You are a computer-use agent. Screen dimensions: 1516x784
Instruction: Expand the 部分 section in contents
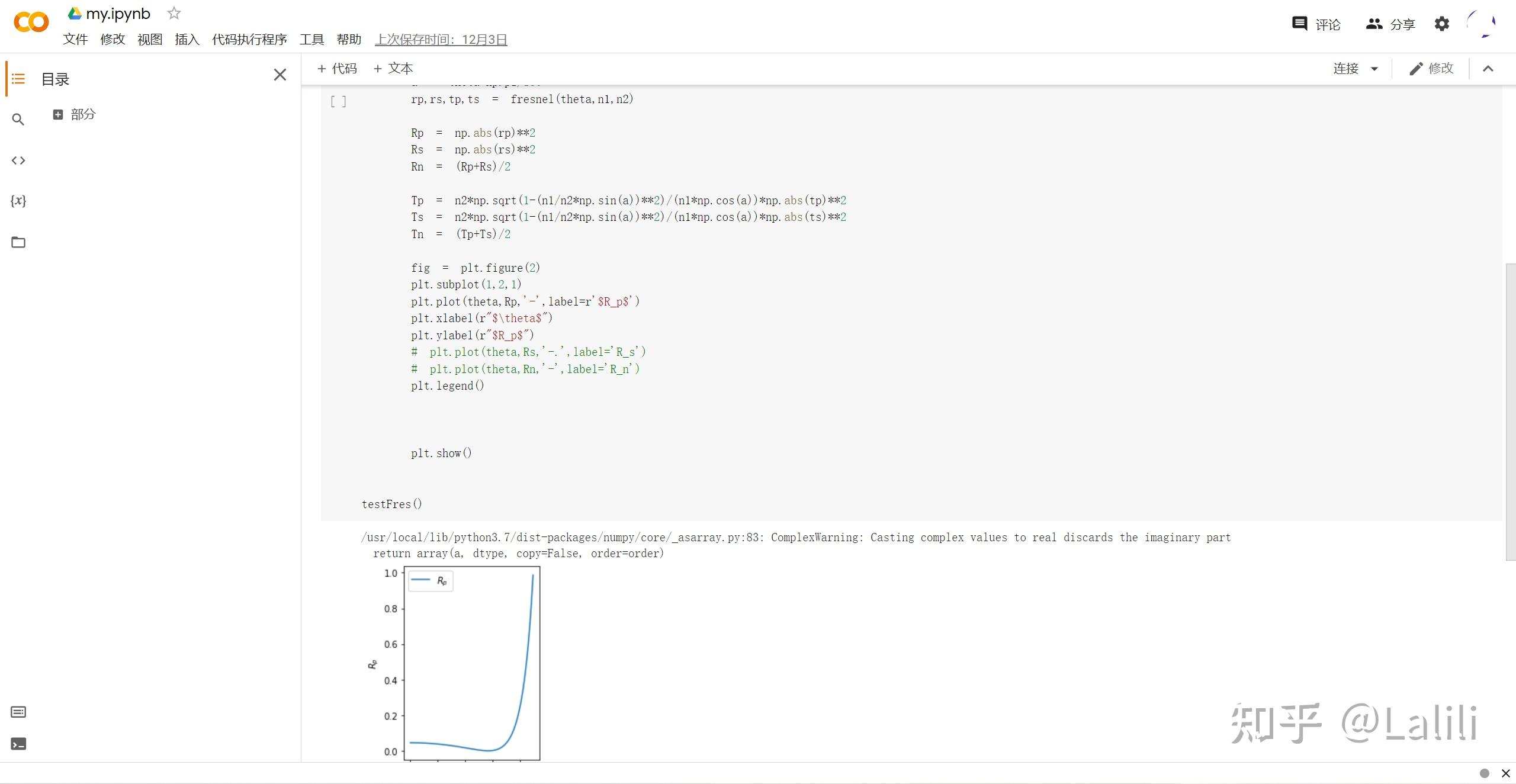coord(58,114)
